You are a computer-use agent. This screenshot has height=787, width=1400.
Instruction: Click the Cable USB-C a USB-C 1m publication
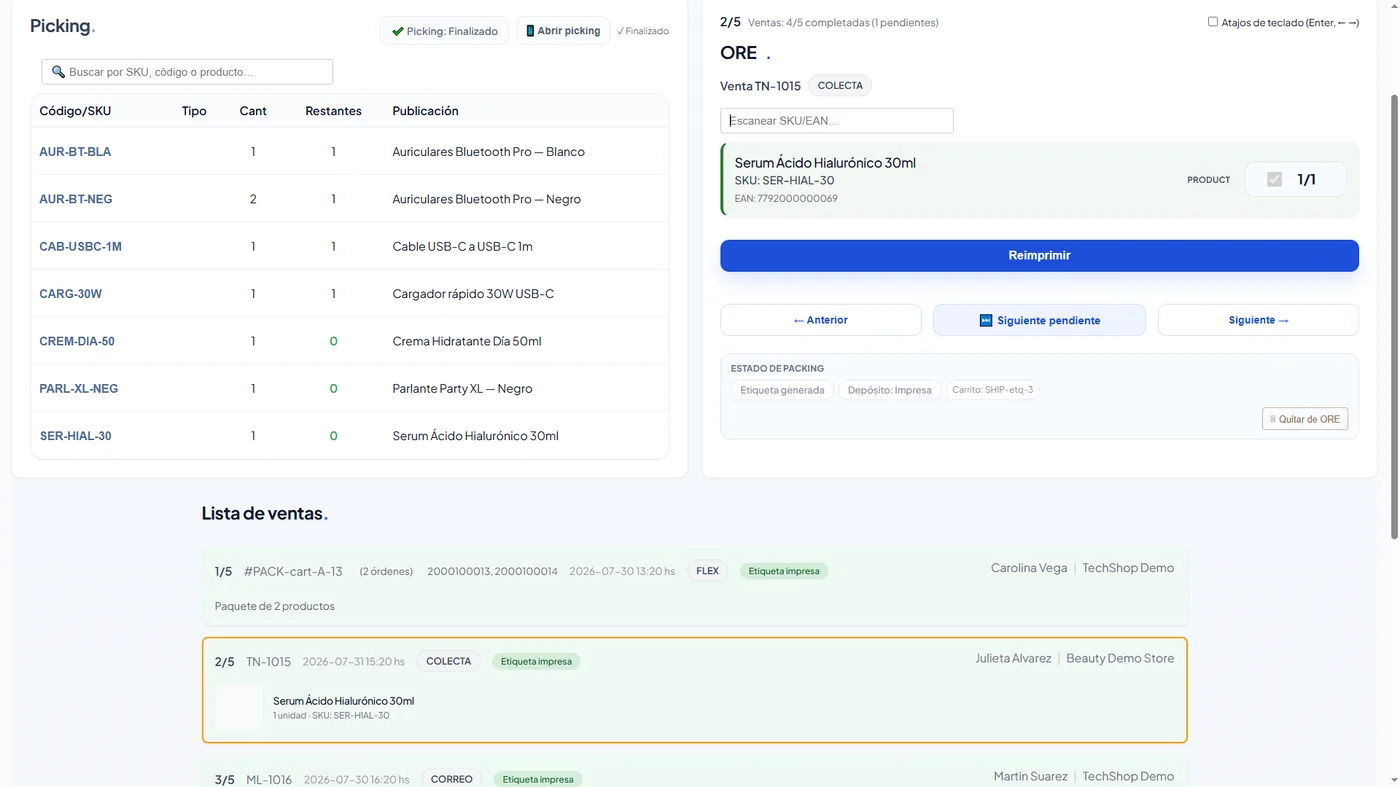tap(462, 246)
